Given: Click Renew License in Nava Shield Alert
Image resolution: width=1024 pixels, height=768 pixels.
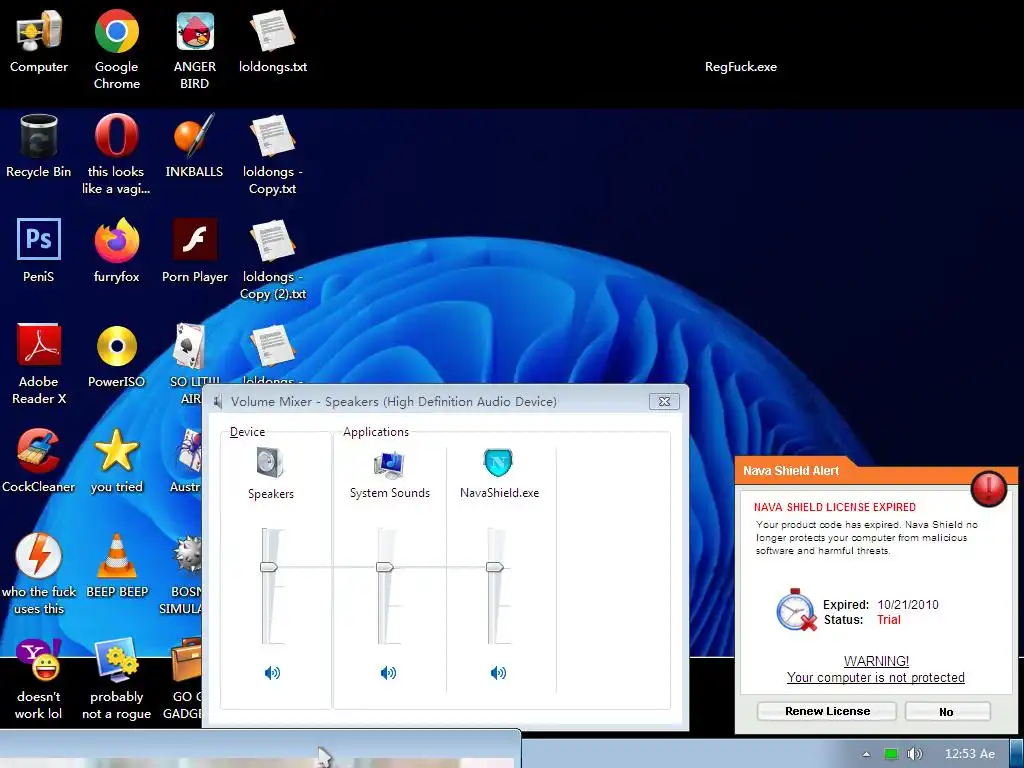Looking at the screenshot, I should 827,711.
